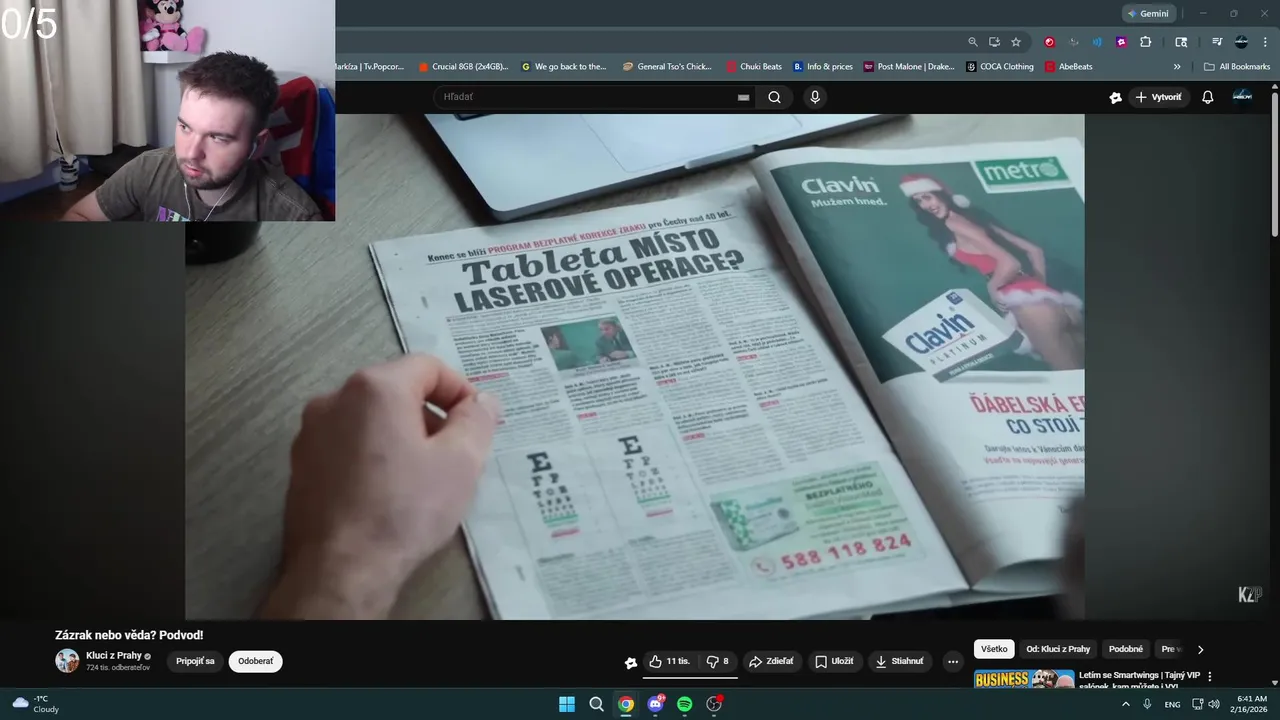The height and width of the screenshot is (720, 1280).
Task: Click the keyboard icon in search field
Action: (x=743, y=97)
